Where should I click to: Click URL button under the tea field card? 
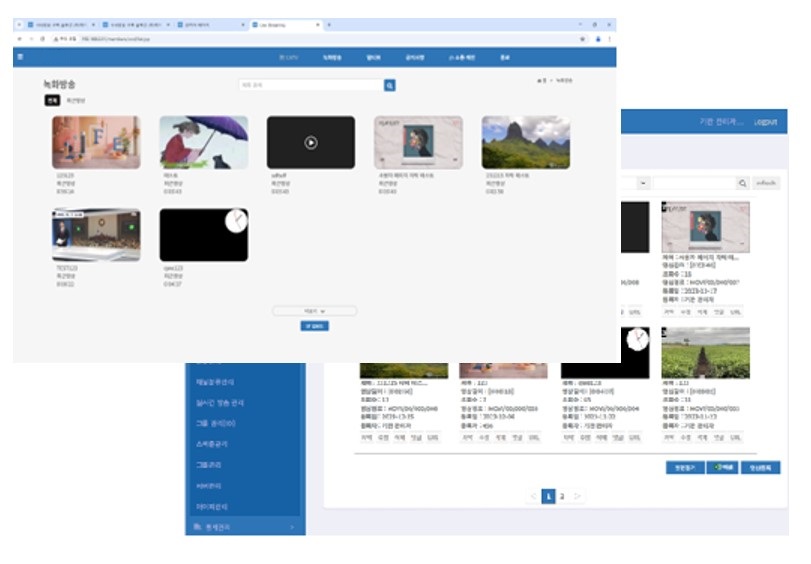click(x=735, y=438)
